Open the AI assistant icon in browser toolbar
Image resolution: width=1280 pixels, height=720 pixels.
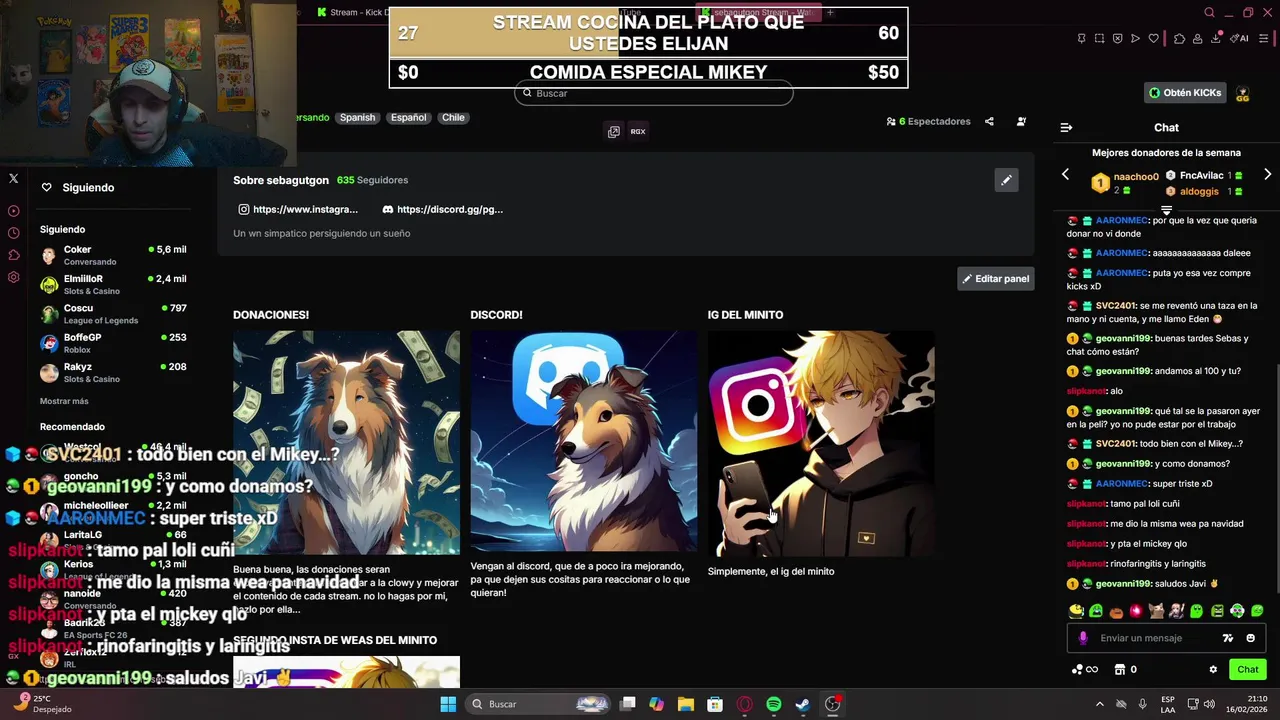tap(1240, 39)
